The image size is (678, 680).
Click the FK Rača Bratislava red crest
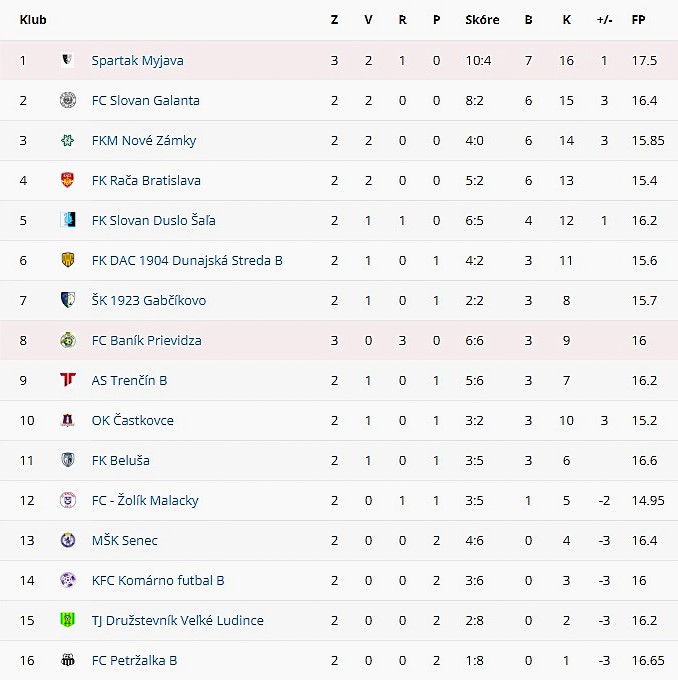click(68, 180)
